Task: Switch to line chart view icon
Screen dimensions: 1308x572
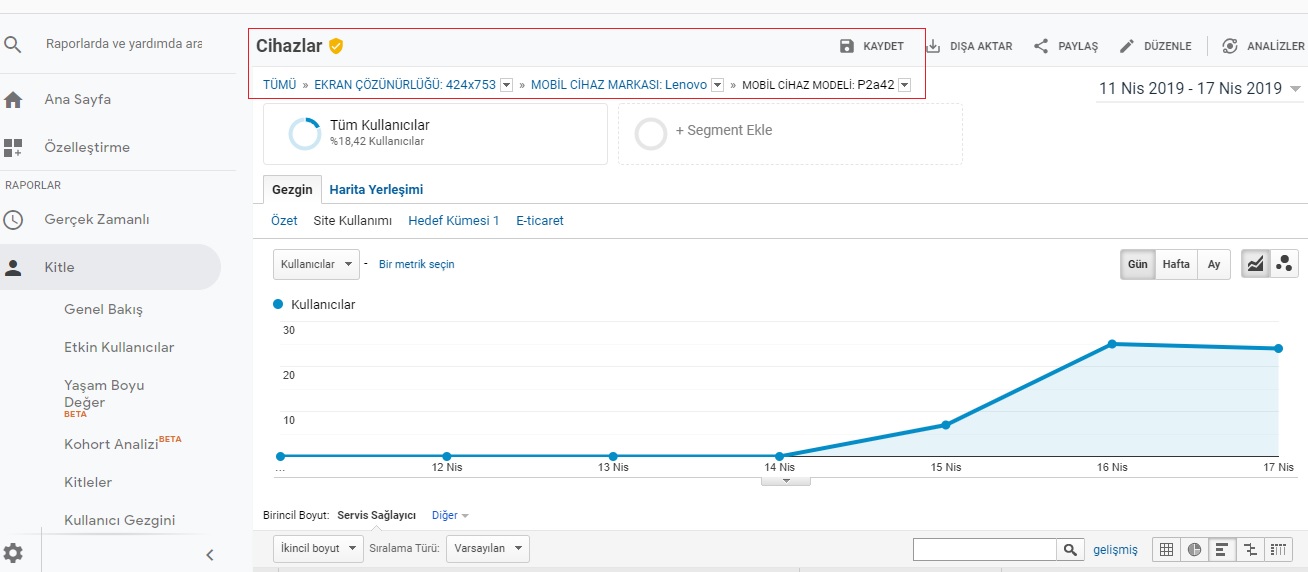Action: tap(1256, 264)
